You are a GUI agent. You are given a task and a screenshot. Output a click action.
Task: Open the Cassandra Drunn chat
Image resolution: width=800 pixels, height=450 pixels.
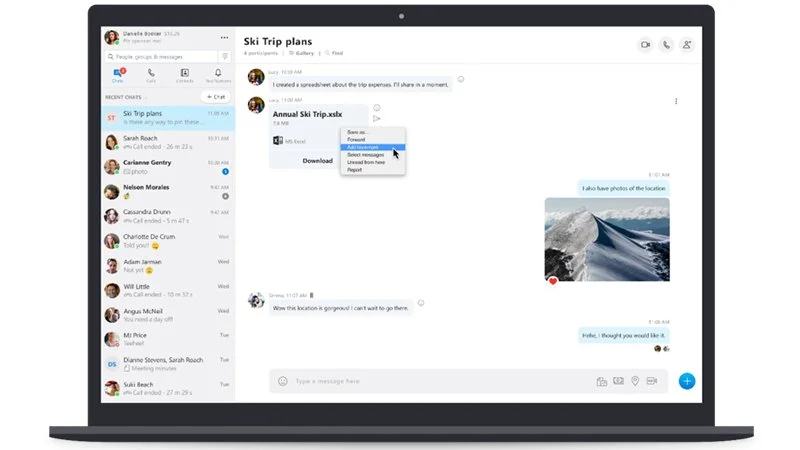168,216
